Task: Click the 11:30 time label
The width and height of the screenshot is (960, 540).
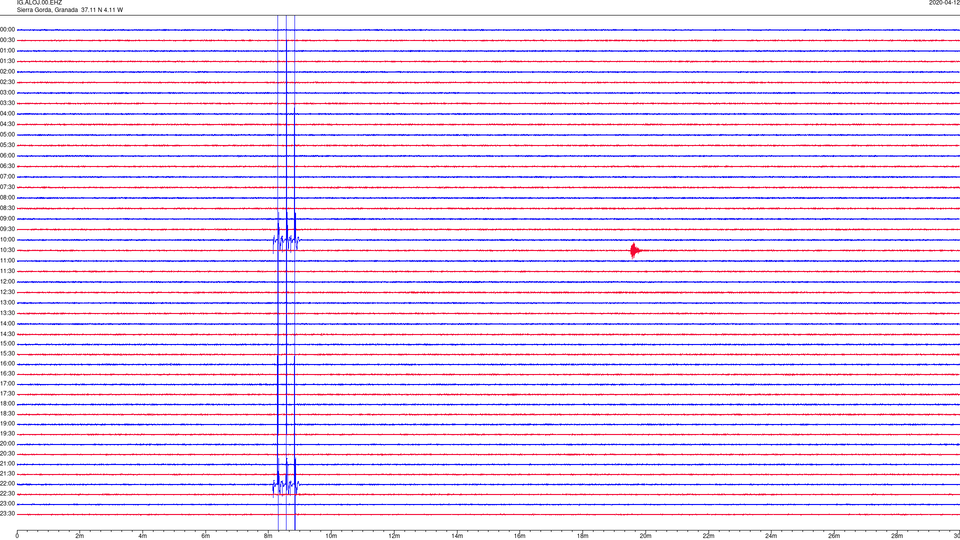Action: click(x=7, y=271)
